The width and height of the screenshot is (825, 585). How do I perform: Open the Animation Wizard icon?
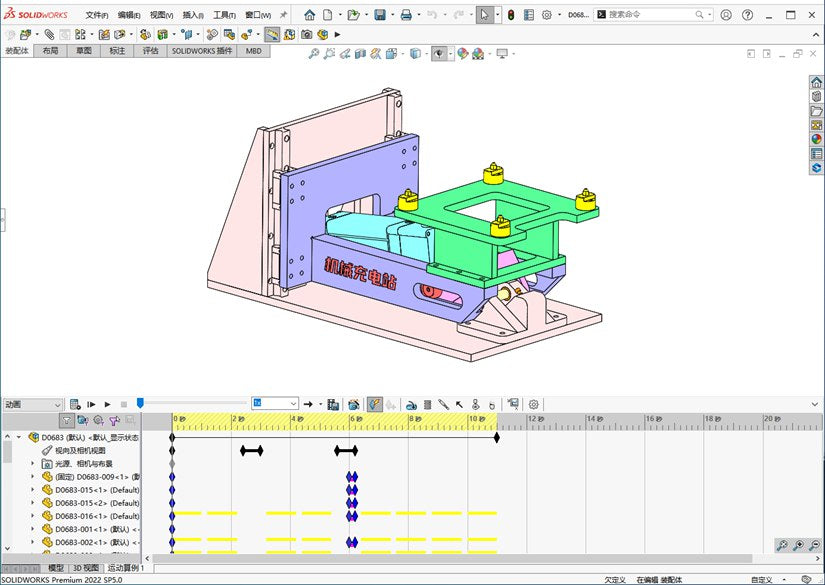pos(354,405)
